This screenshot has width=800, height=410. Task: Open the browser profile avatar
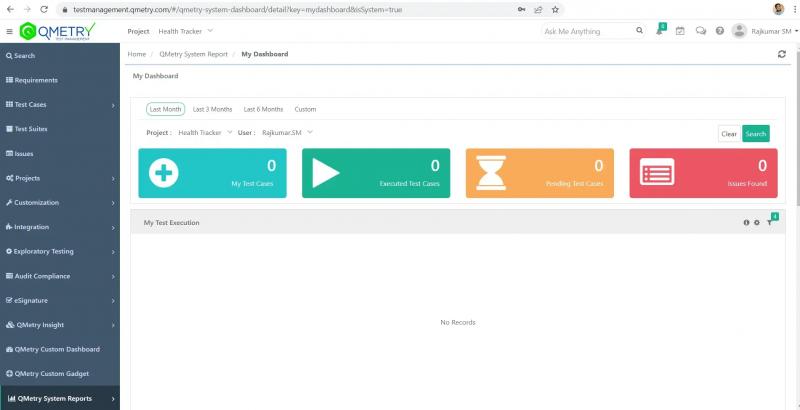click(x=779, y=9)
